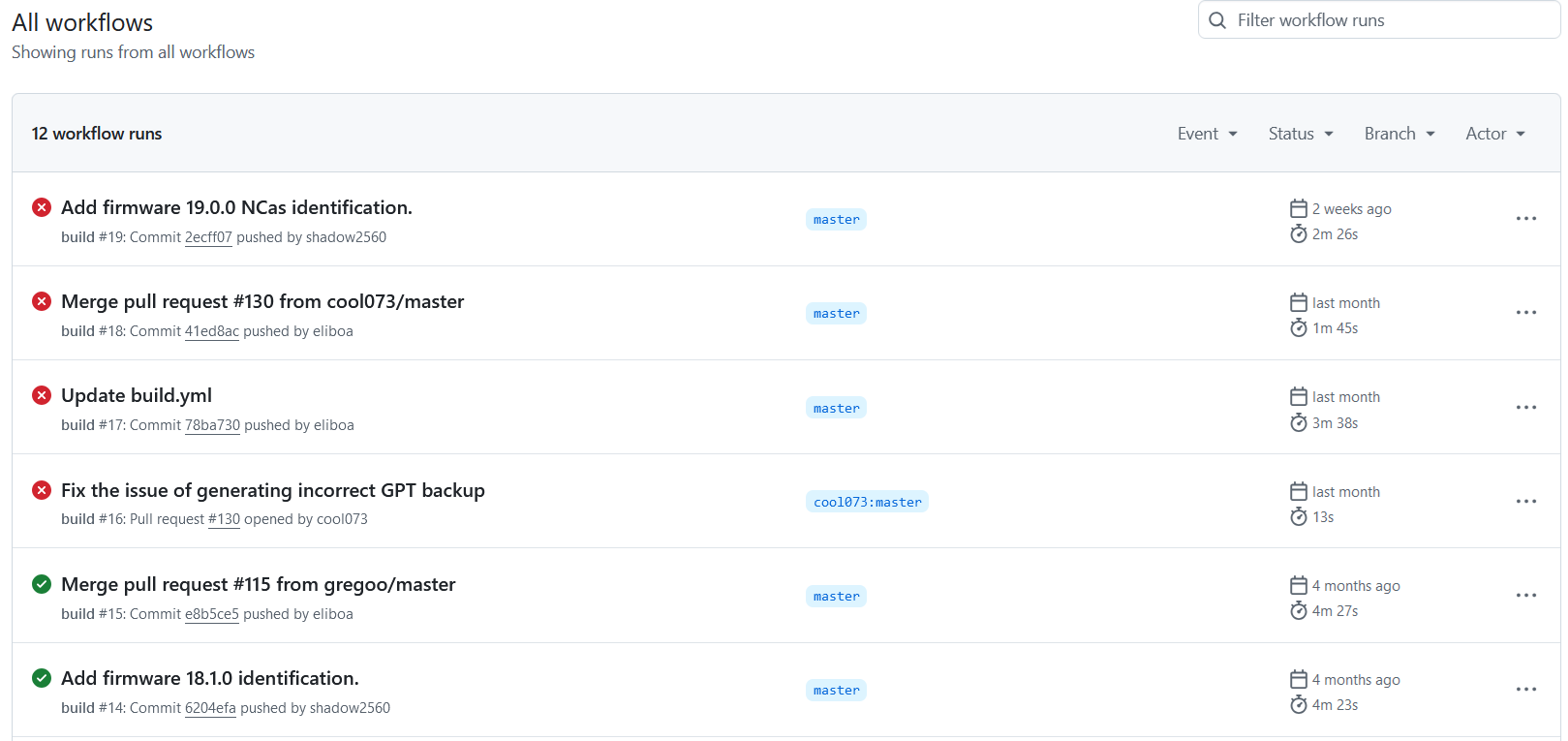Open more options menu for Update build.yml row
Screen dimensions: 1568x741
tap(1526, 408)
